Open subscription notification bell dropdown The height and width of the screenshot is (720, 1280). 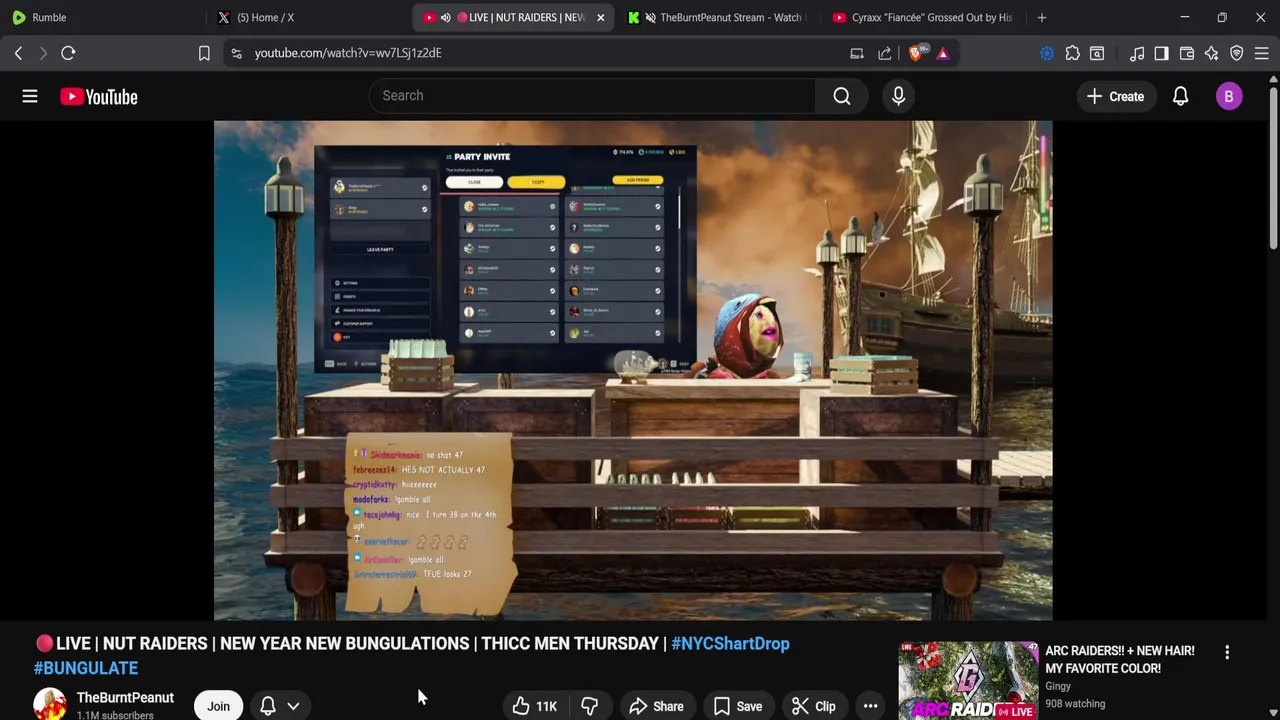[x=280, y=706]
